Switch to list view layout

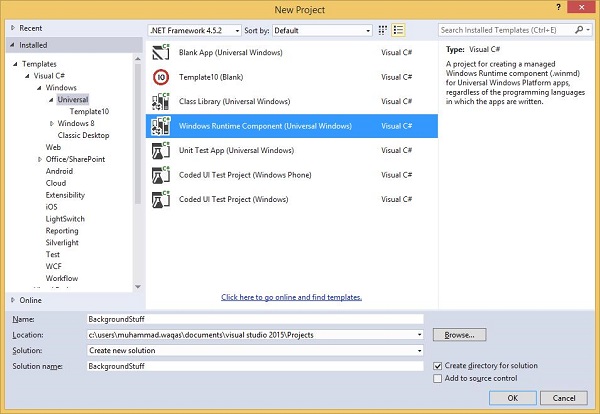point(398,30)
